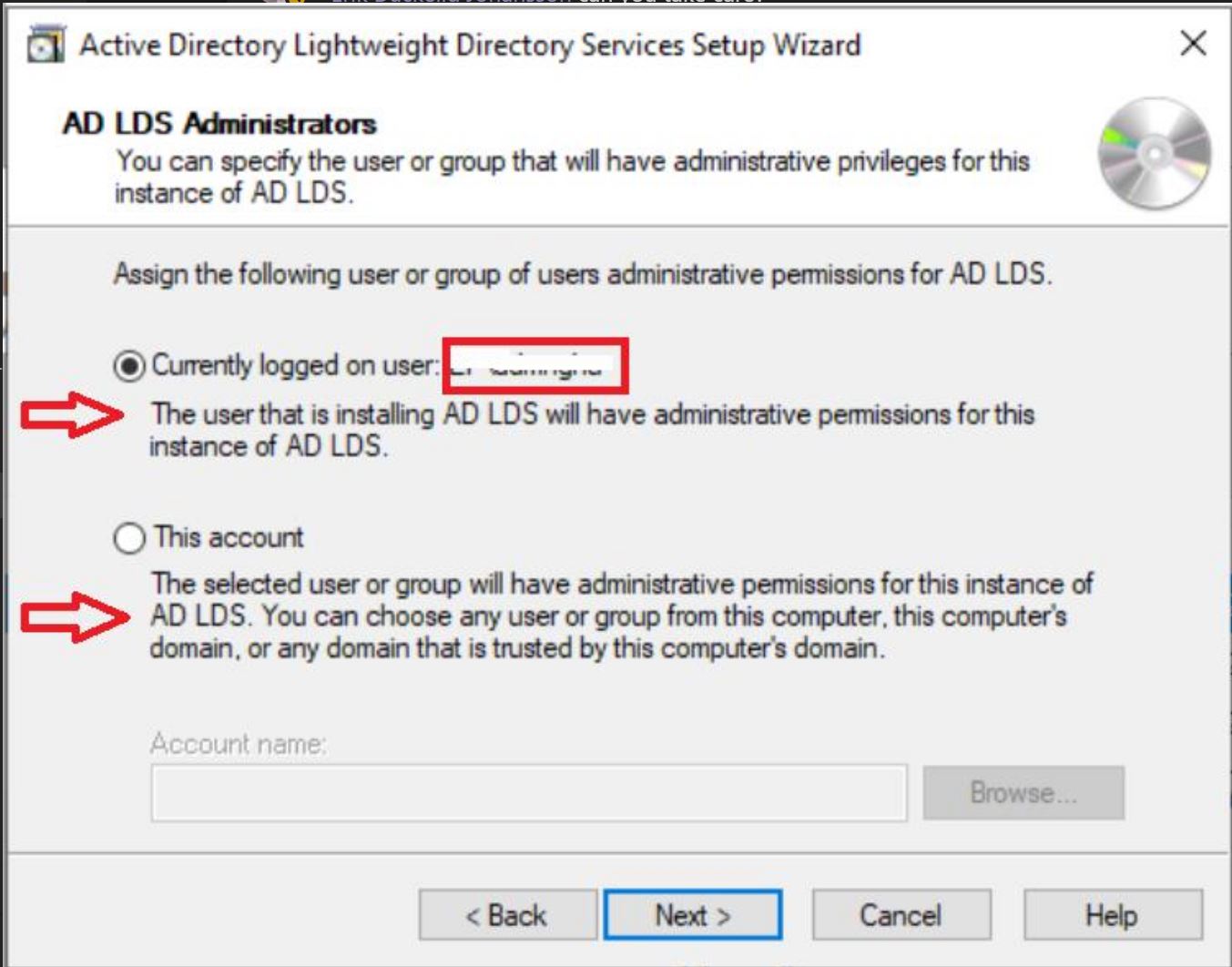Cancel the AD LDS setup wizard
1232x967 pixels.
901,914
